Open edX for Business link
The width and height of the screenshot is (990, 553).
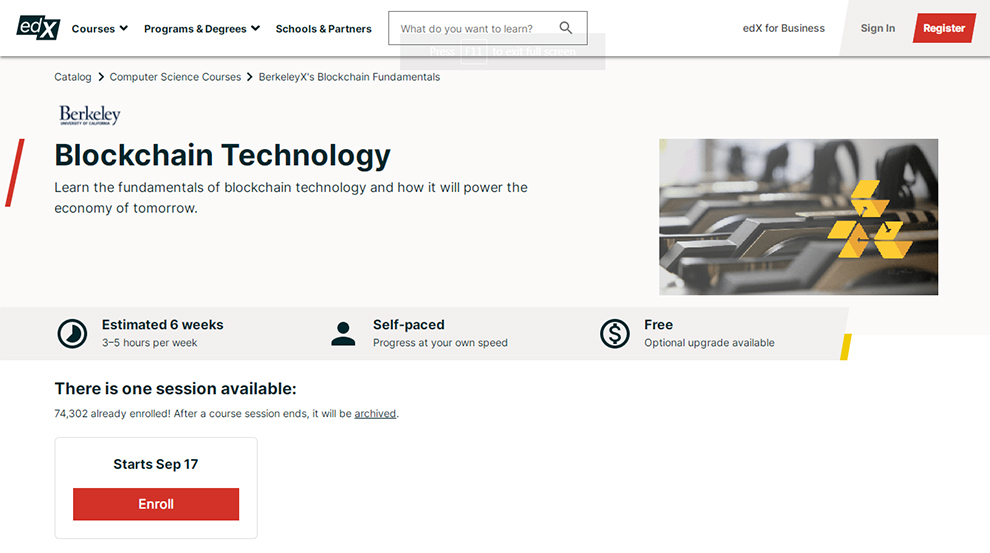[x=784, y=28]
